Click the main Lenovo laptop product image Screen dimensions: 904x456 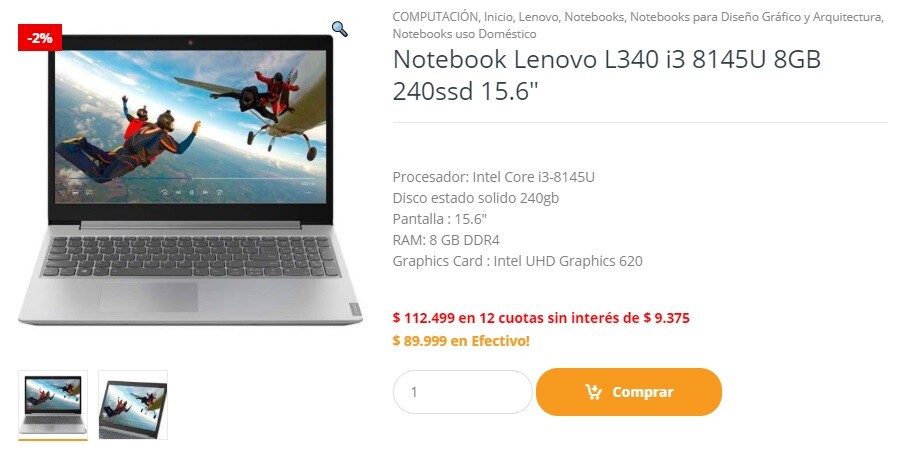point(190,180)
